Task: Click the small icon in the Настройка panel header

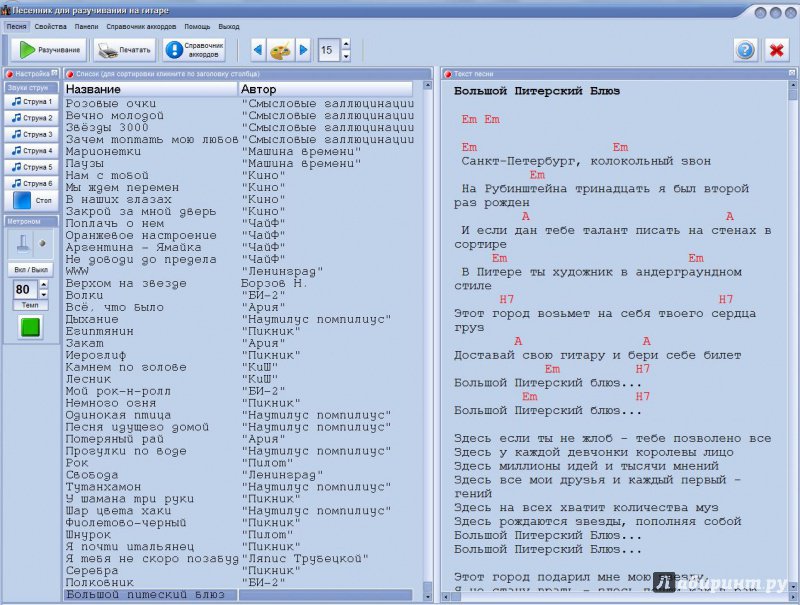Action: [55, 73]
